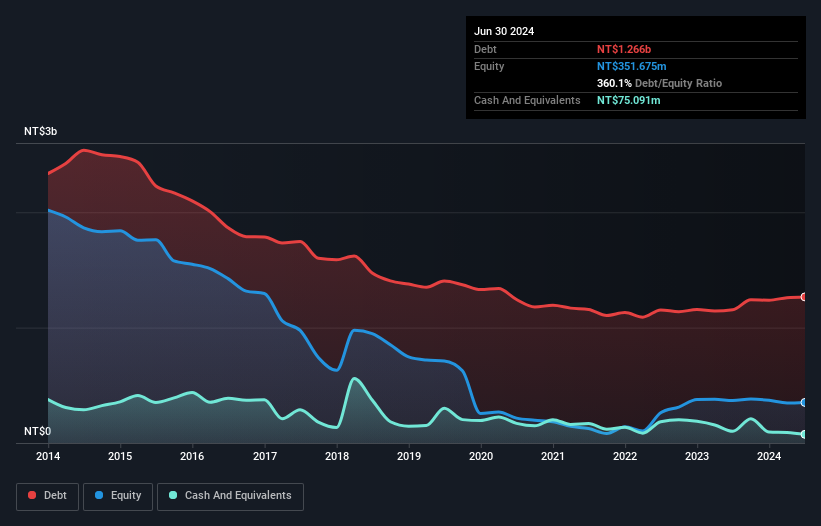The width and height of the screenshot is (821, 526).
Task: Toggle the Debt series legend button
Action: [48, 496]
